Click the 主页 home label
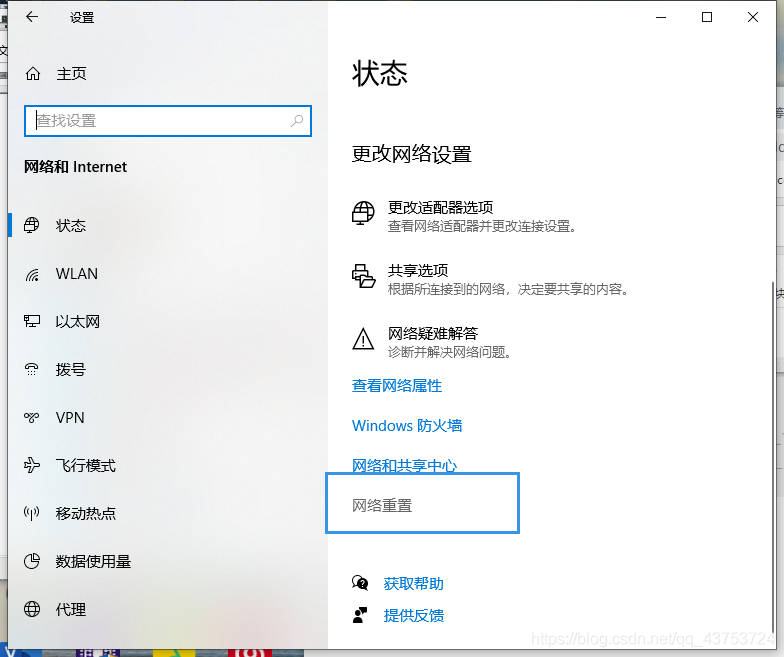The image size is (784, 657). point(72,74)
